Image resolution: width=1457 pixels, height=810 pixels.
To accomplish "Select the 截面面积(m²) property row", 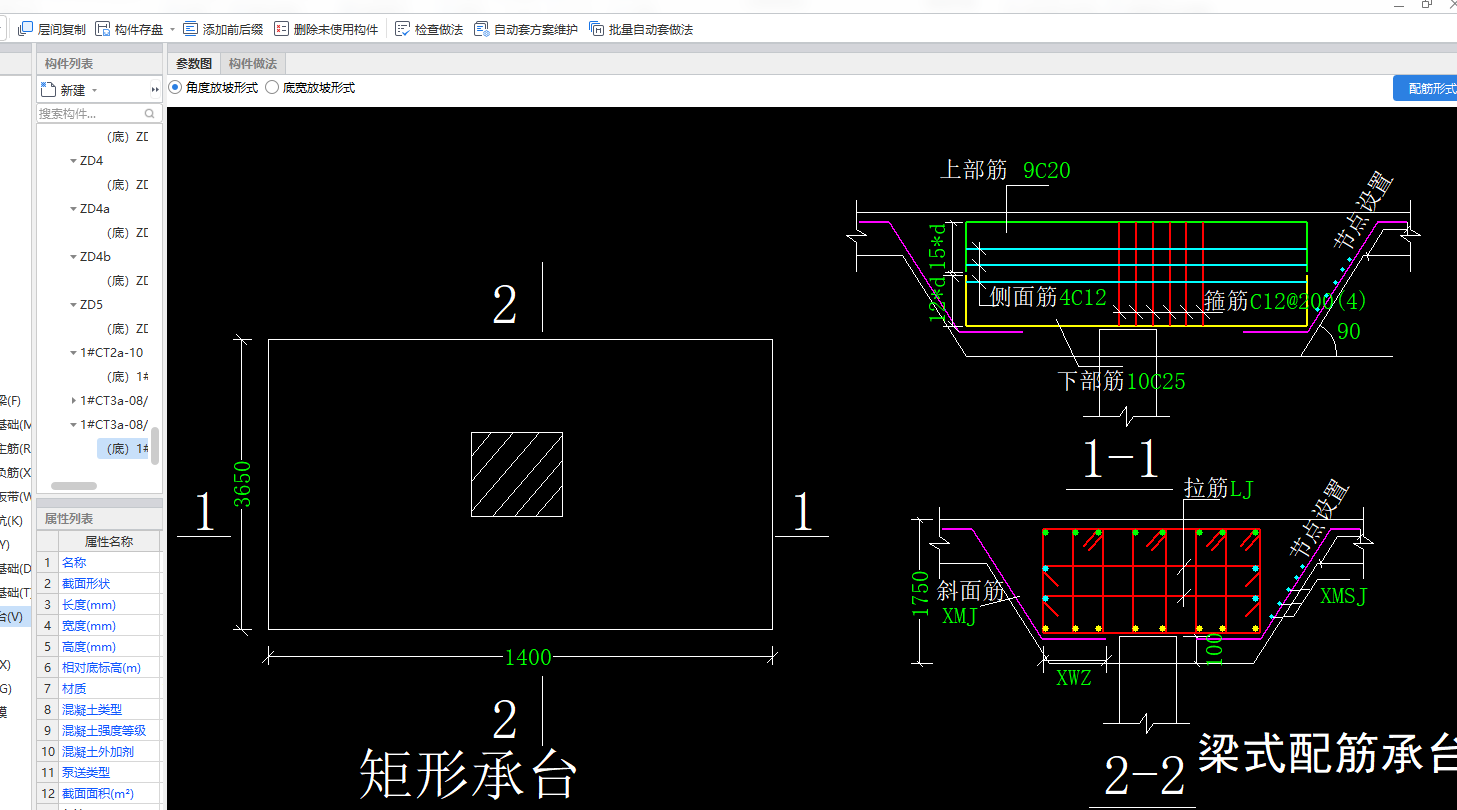I will pyautogui.click(x=99, y=794).
